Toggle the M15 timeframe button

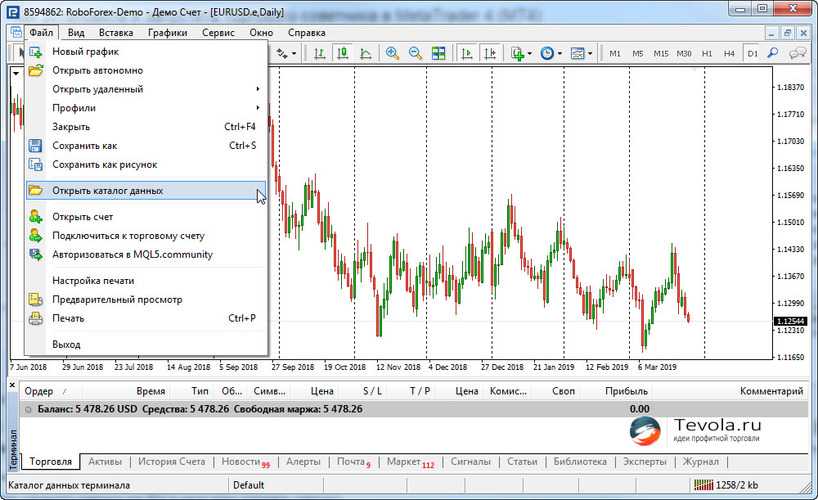[660, 53]
